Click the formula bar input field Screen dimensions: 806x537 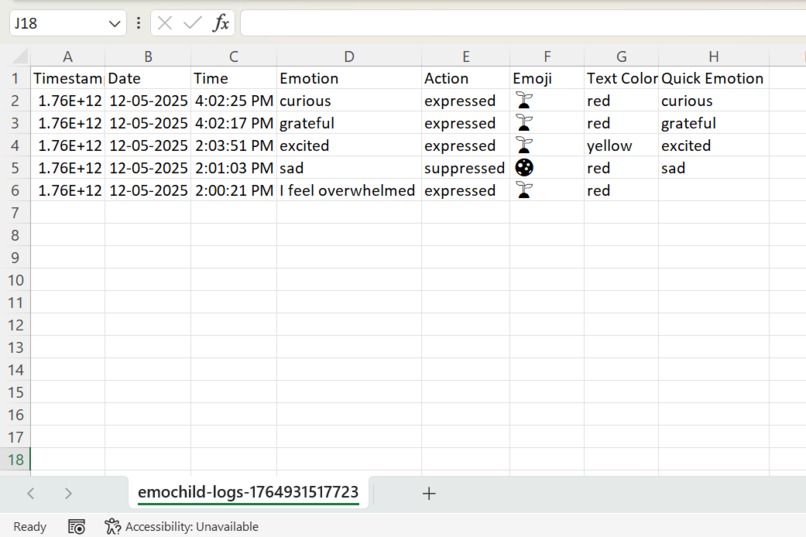click(523, 23)
